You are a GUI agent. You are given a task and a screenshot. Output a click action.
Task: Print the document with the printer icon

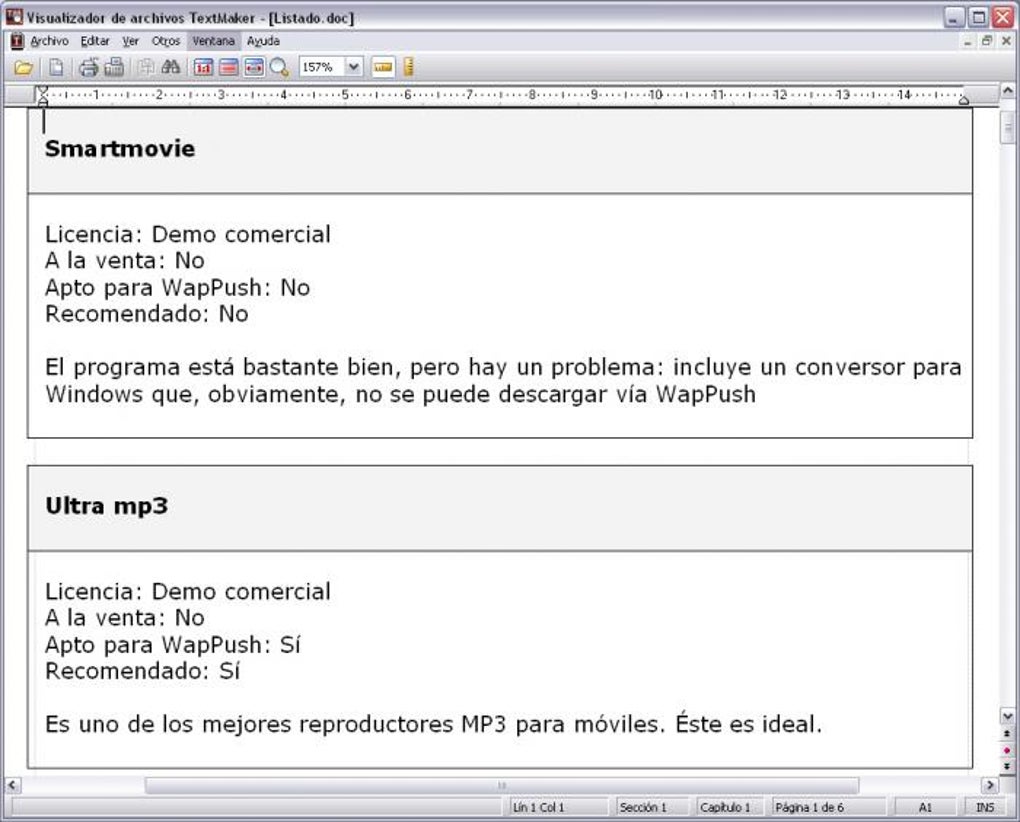point(88,67)
